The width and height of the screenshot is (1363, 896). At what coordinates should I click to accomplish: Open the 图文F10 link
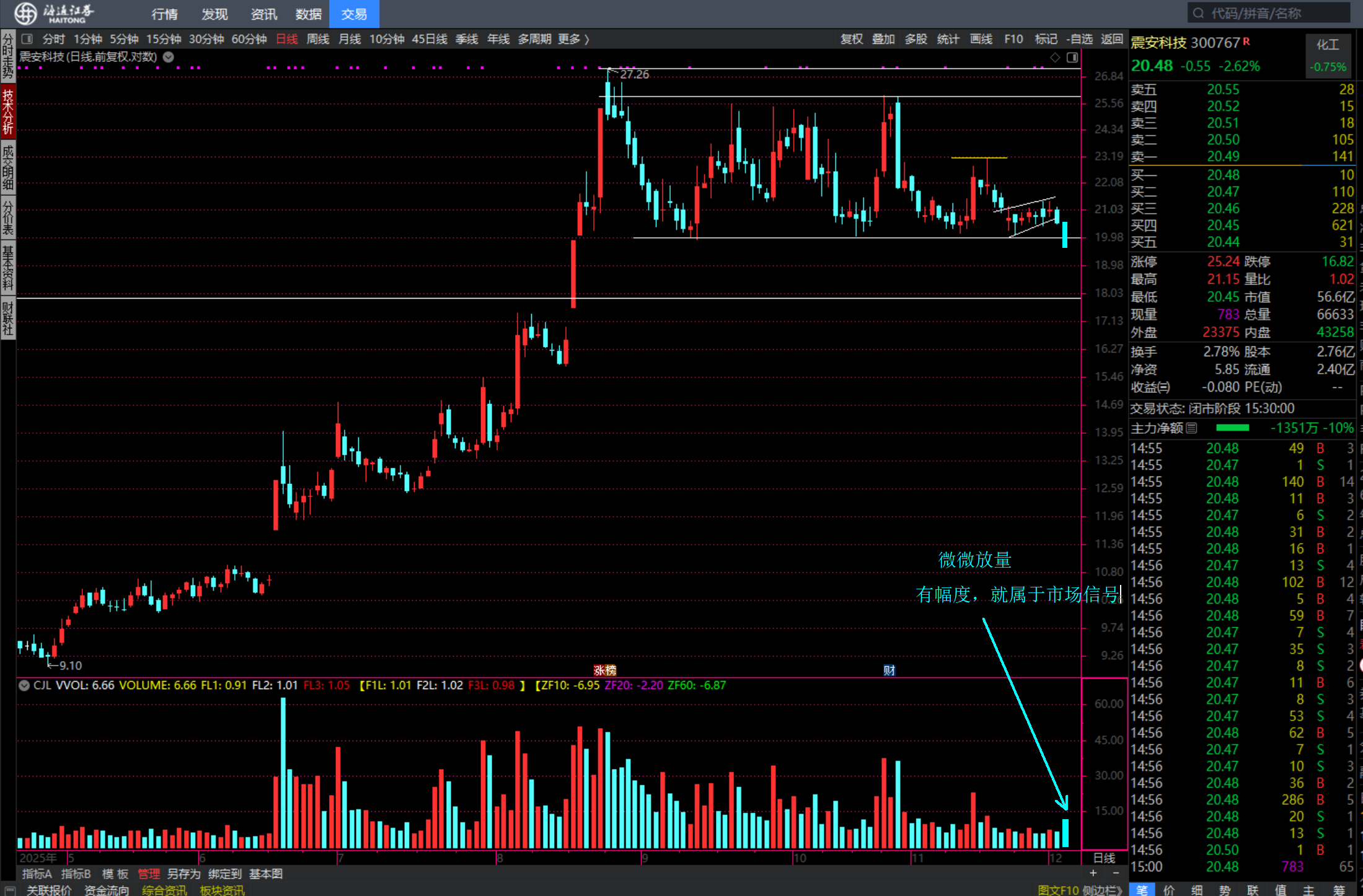pos(1057,890)
